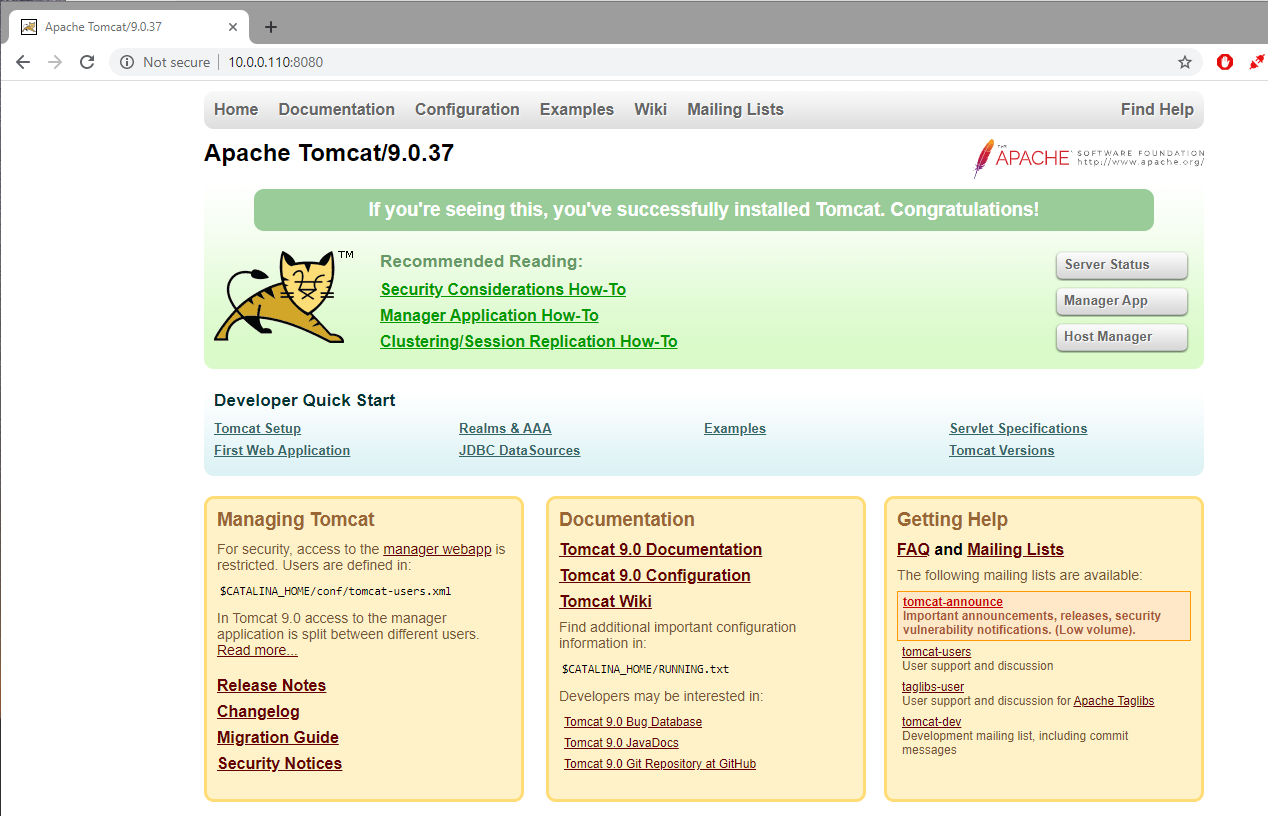Open the tomcat-users mailing list link
The image size is (1268, 816).
[936, 652]
